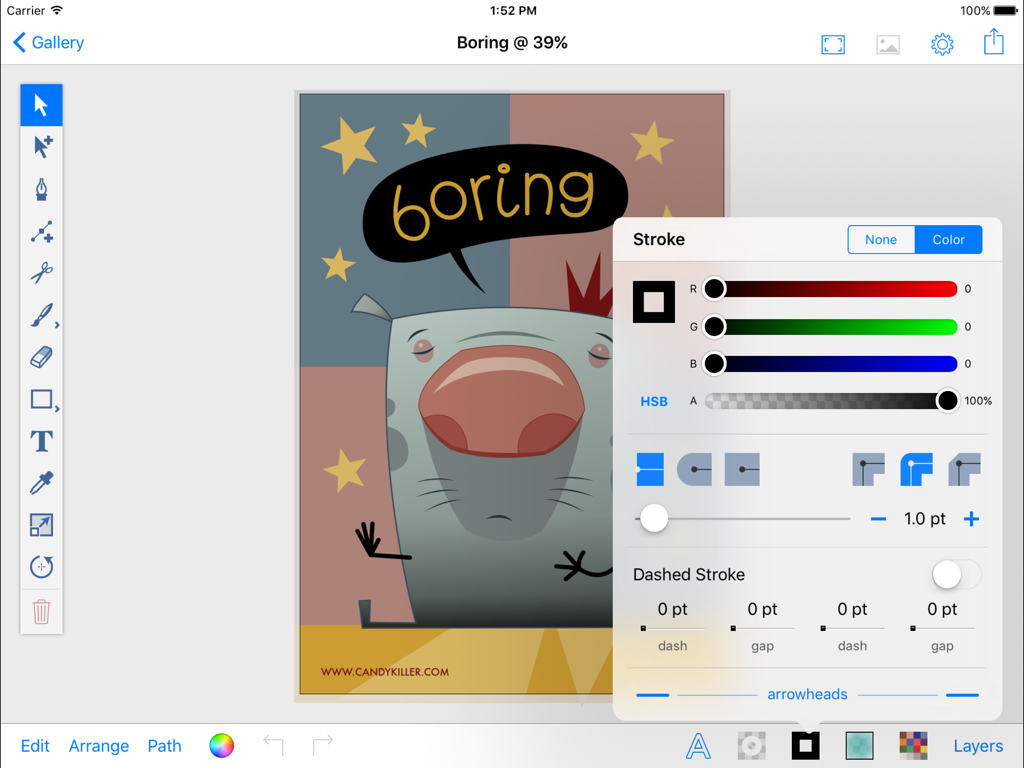Switch color sliders to HSB mode
This screenshot has height=768, width=1024.
click(x=654, y=401)
